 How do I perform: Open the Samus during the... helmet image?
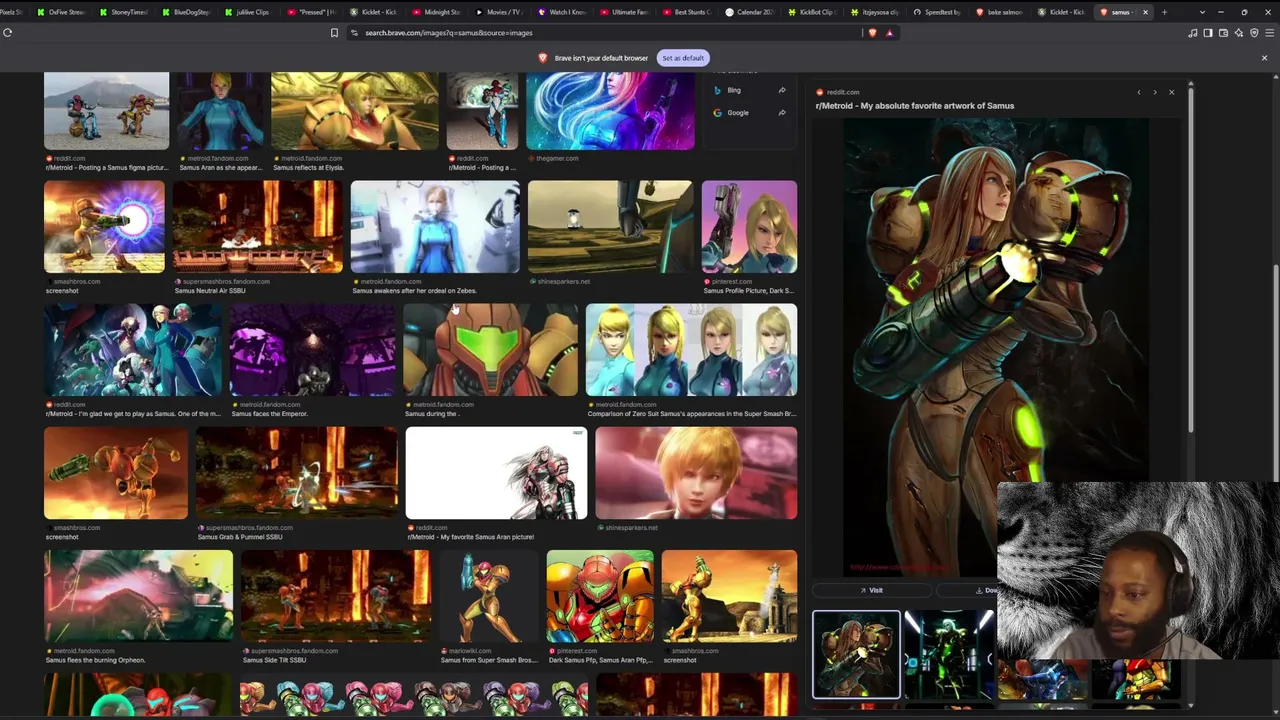(491, 350)
